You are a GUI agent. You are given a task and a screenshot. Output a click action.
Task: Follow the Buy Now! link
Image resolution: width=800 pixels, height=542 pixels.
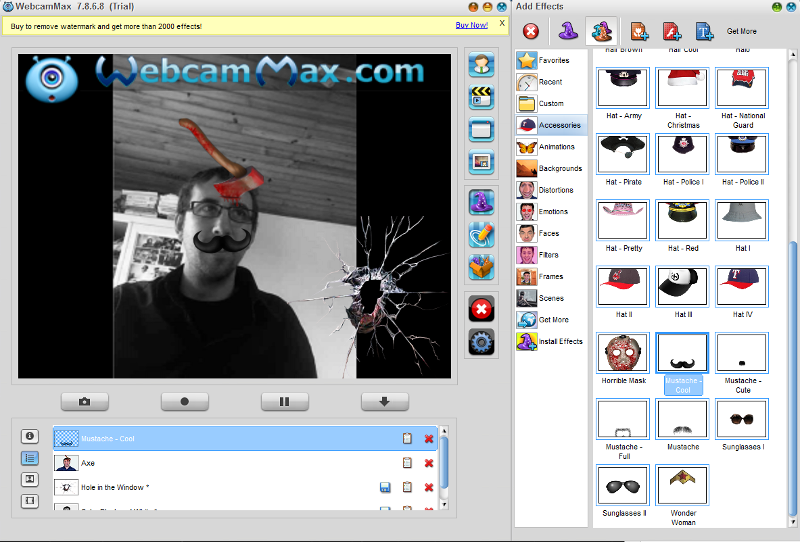(x=471, y=25)
